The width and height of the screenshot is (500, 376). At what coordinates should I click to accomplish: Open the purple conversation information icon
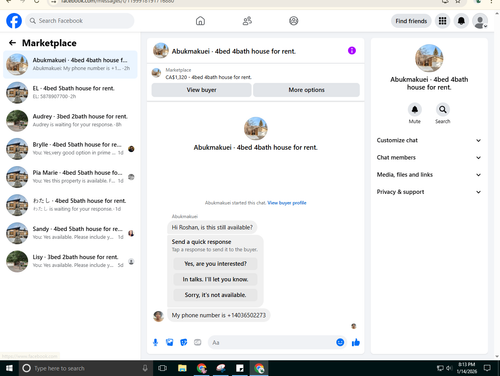click(352, 51)
